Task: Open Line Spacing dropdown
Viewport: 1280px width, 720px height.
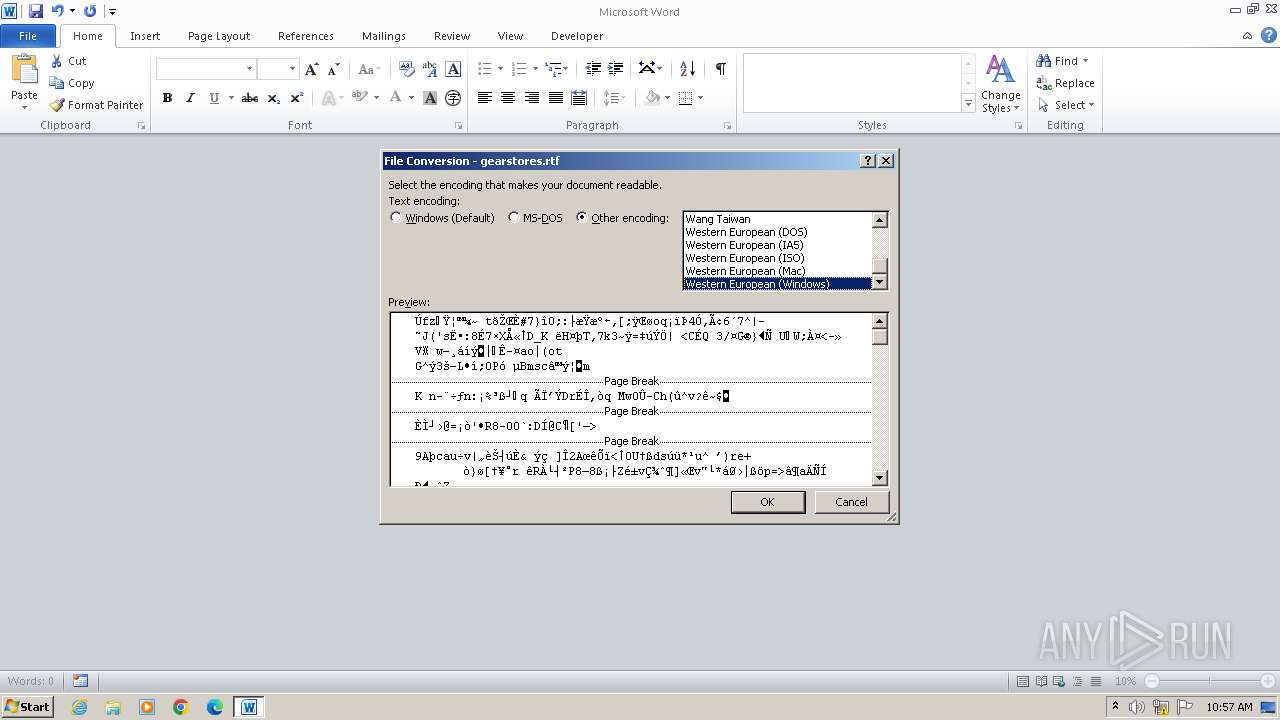Action: pos(613,98)
